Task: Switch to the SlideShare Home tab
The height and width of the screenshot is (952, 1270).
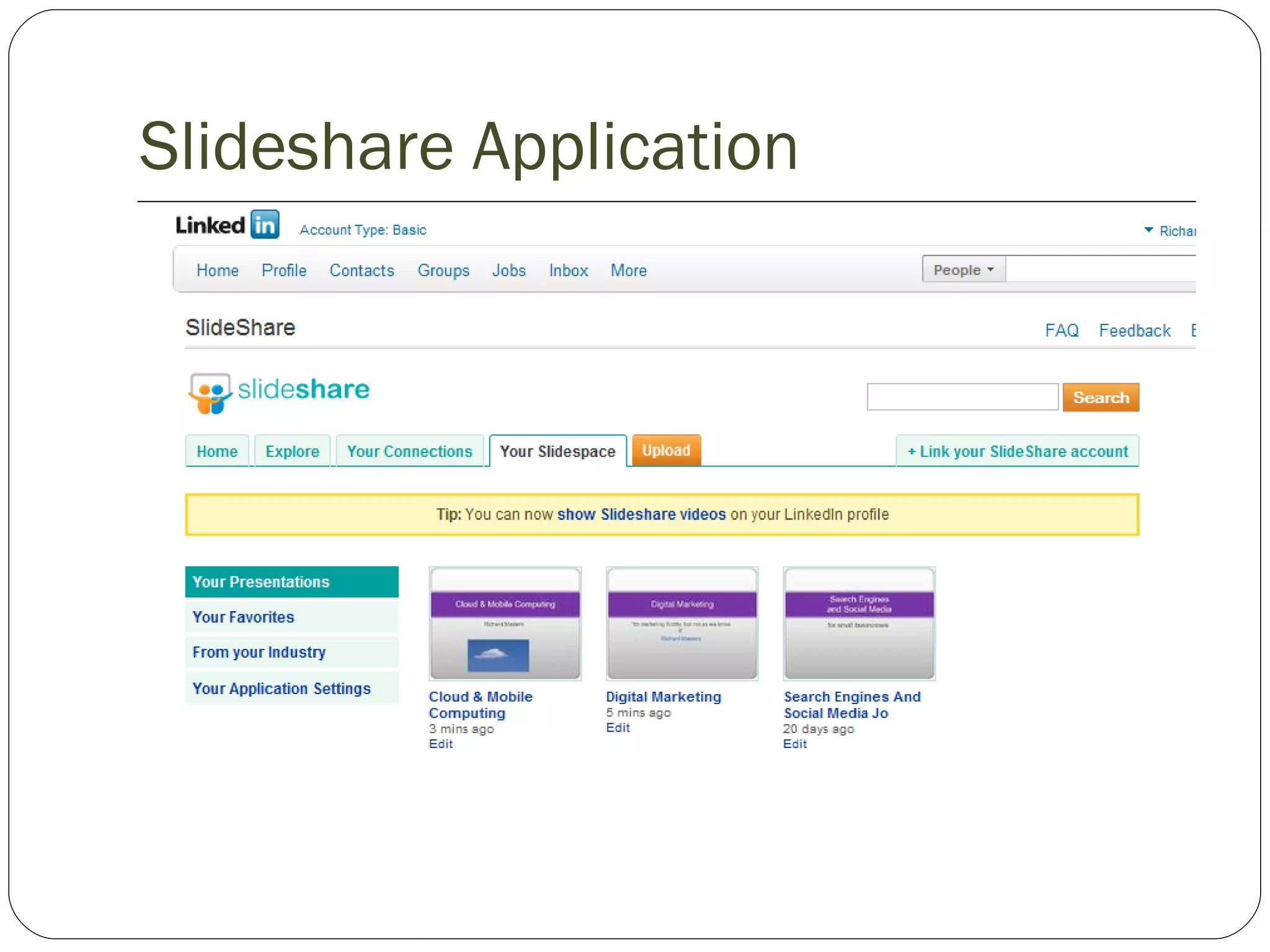Action: (x=217, y=451)
